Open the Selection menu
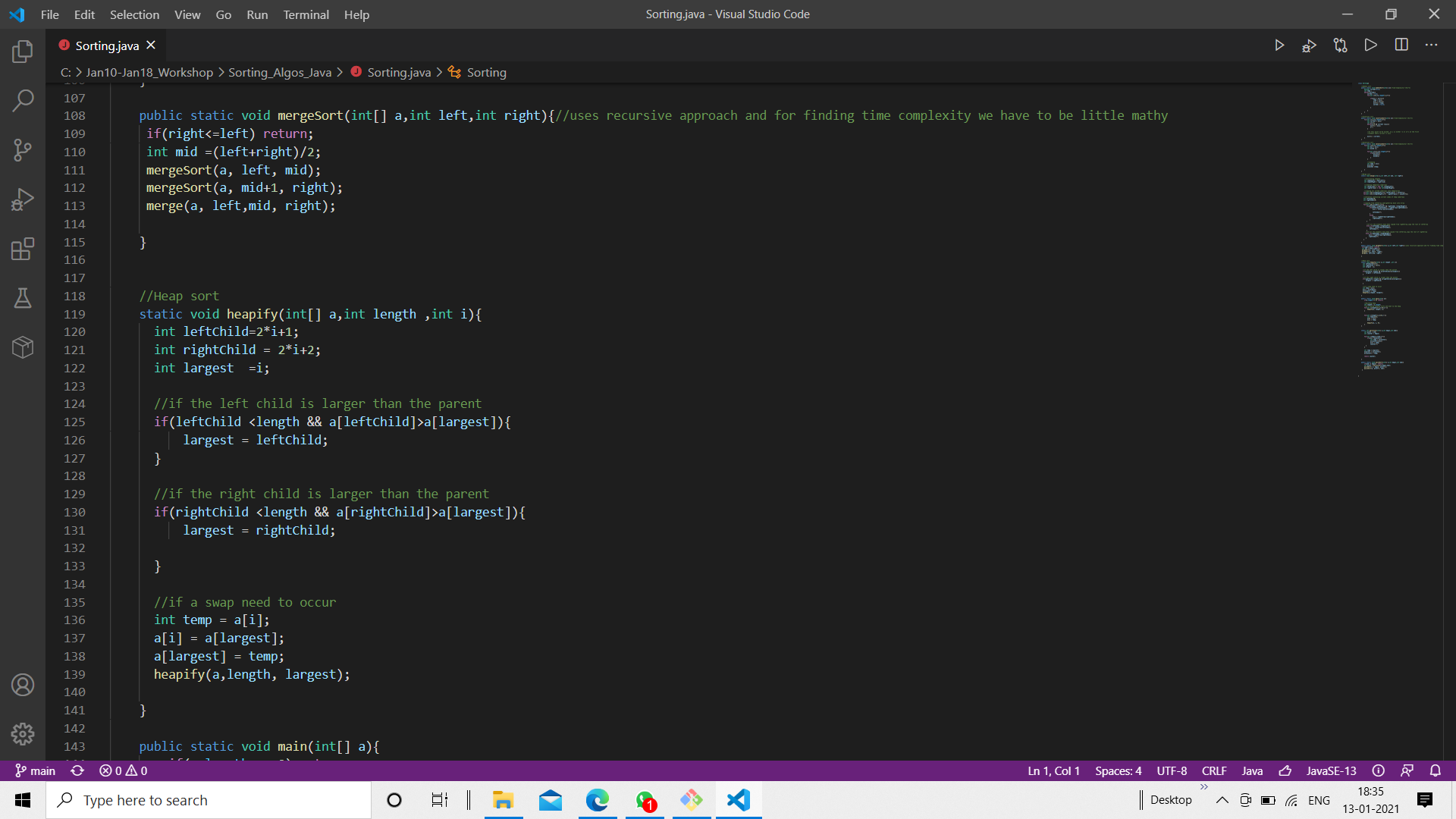The image size is (1456, 819). coord(134,14)
